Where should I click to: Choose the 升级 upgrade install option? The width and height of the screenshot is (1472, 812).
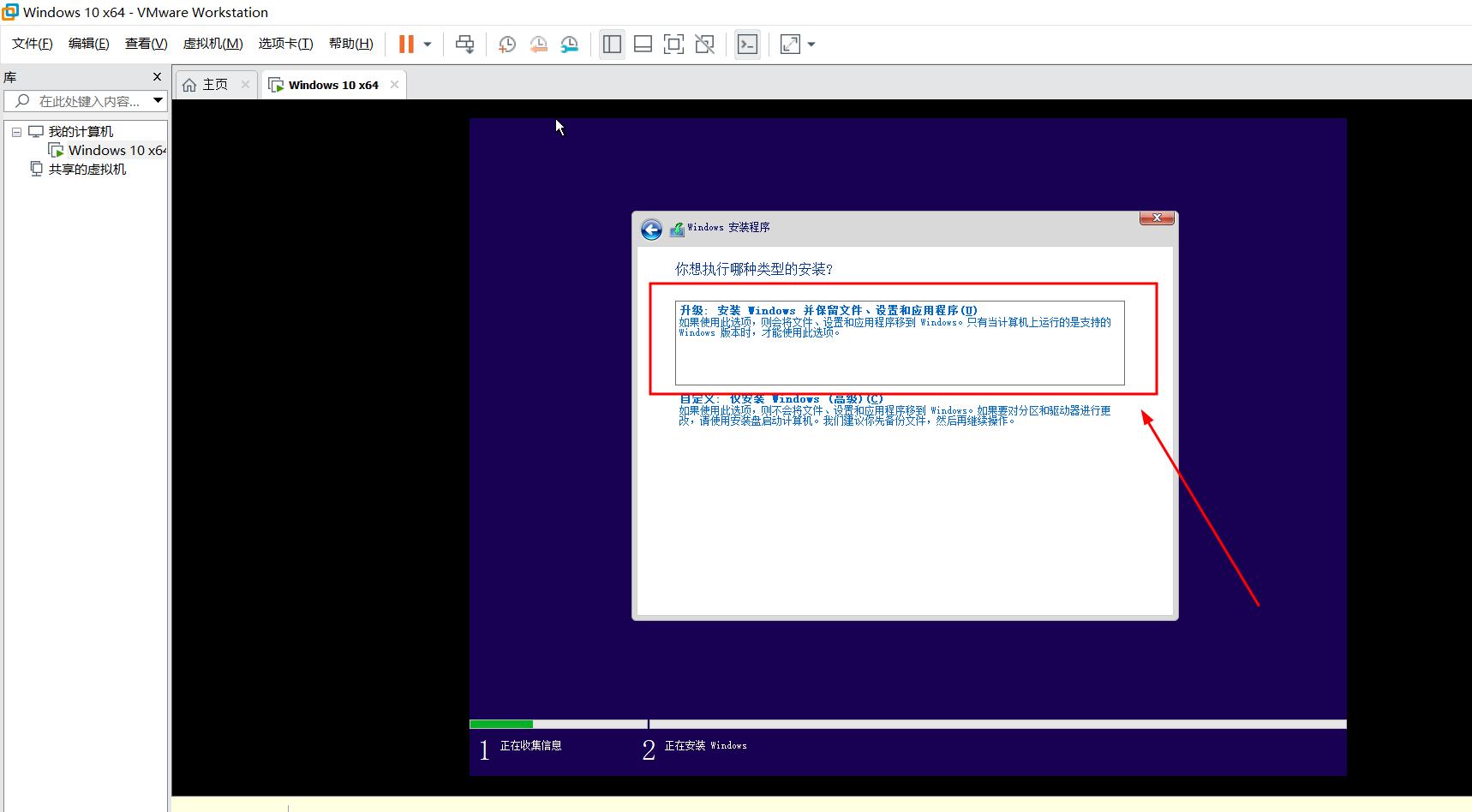point(900,343)
